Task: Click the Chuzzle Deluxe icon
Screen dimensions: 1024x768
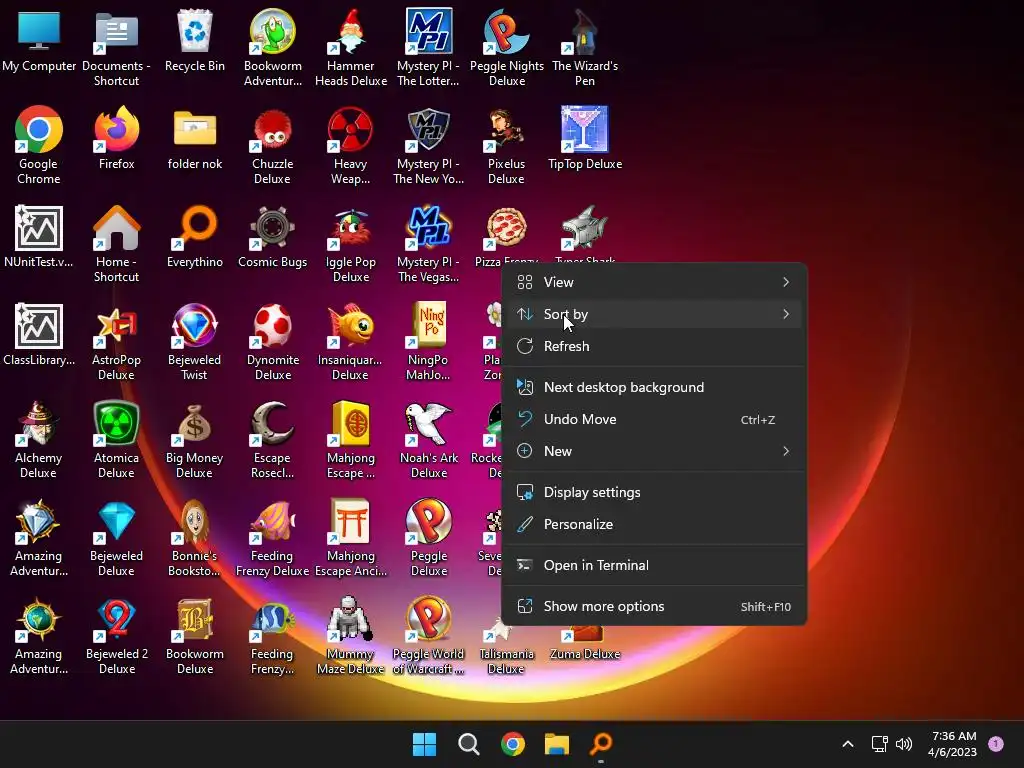Action: click(x=272, y=145)
